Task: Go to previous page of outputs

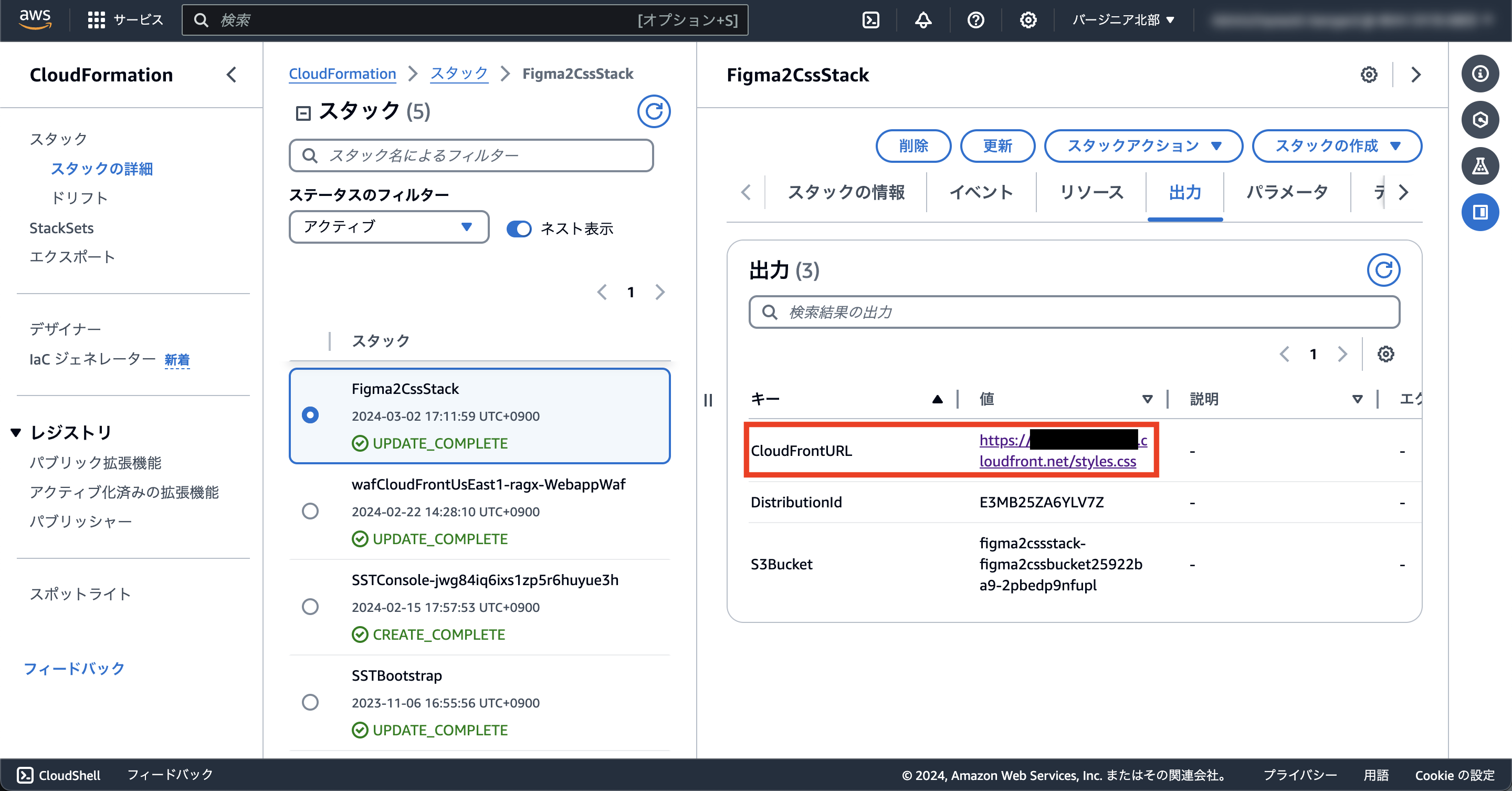Action: click(x=1284, y=353)
